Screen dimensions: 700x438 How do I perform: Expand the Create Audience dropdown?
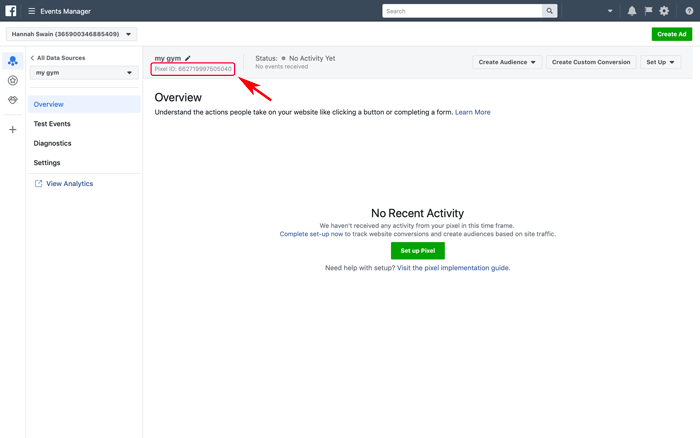(507, 62)
